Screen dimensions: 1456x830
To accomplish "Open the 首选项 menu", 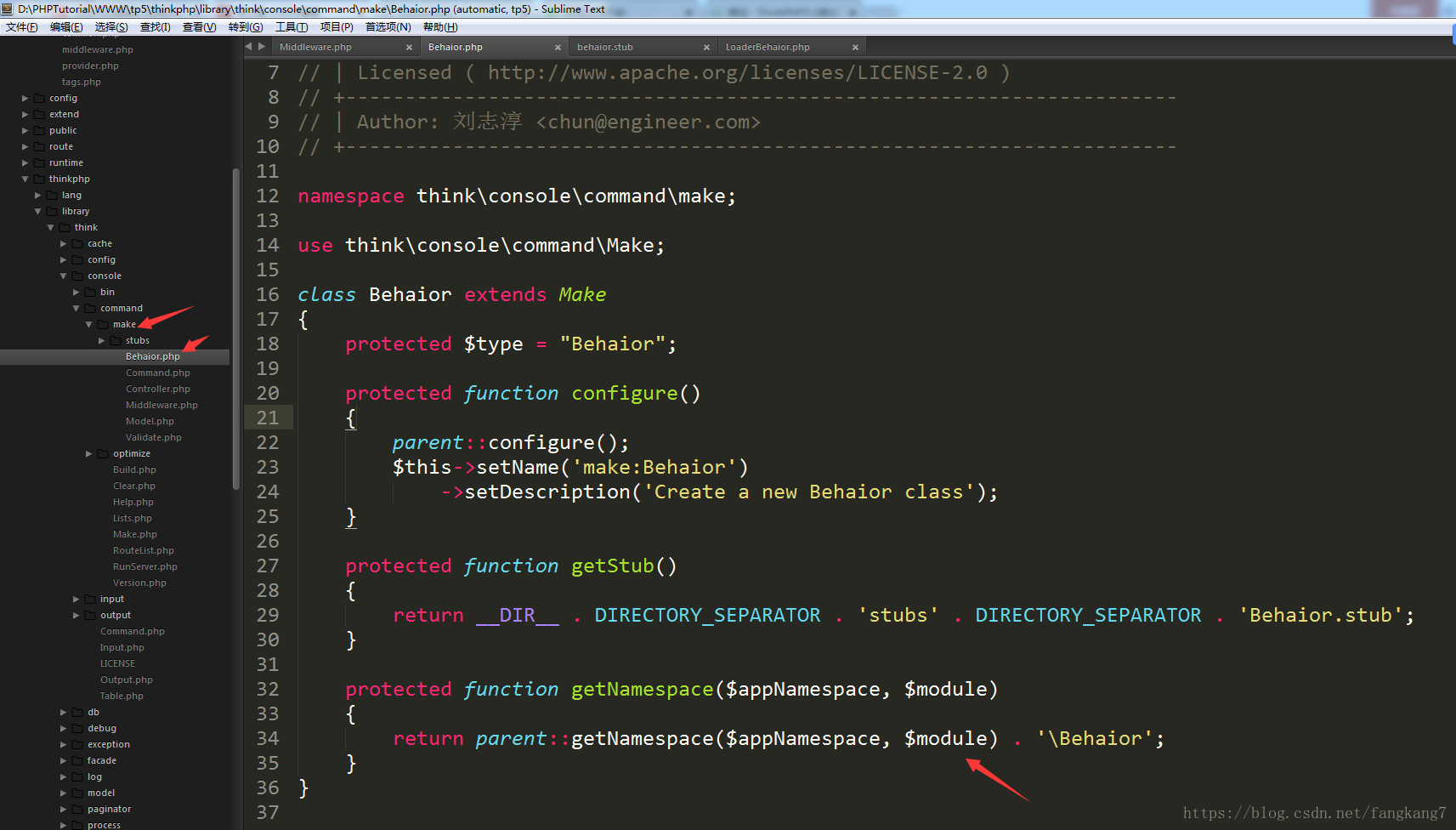I will point(388,26).
